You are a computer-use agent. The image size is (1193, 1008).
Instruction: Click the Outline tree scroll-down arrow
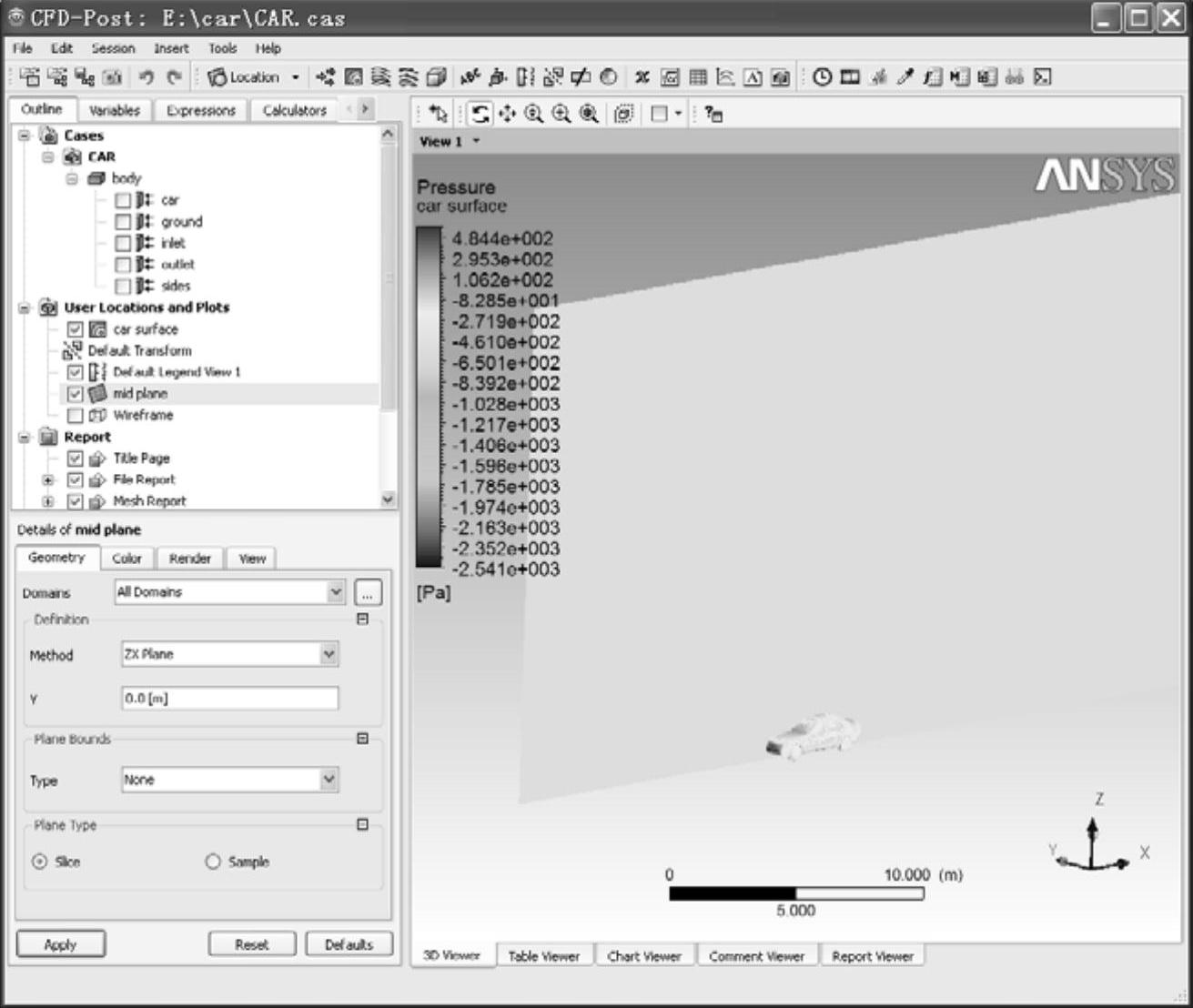tap(389, 499)
